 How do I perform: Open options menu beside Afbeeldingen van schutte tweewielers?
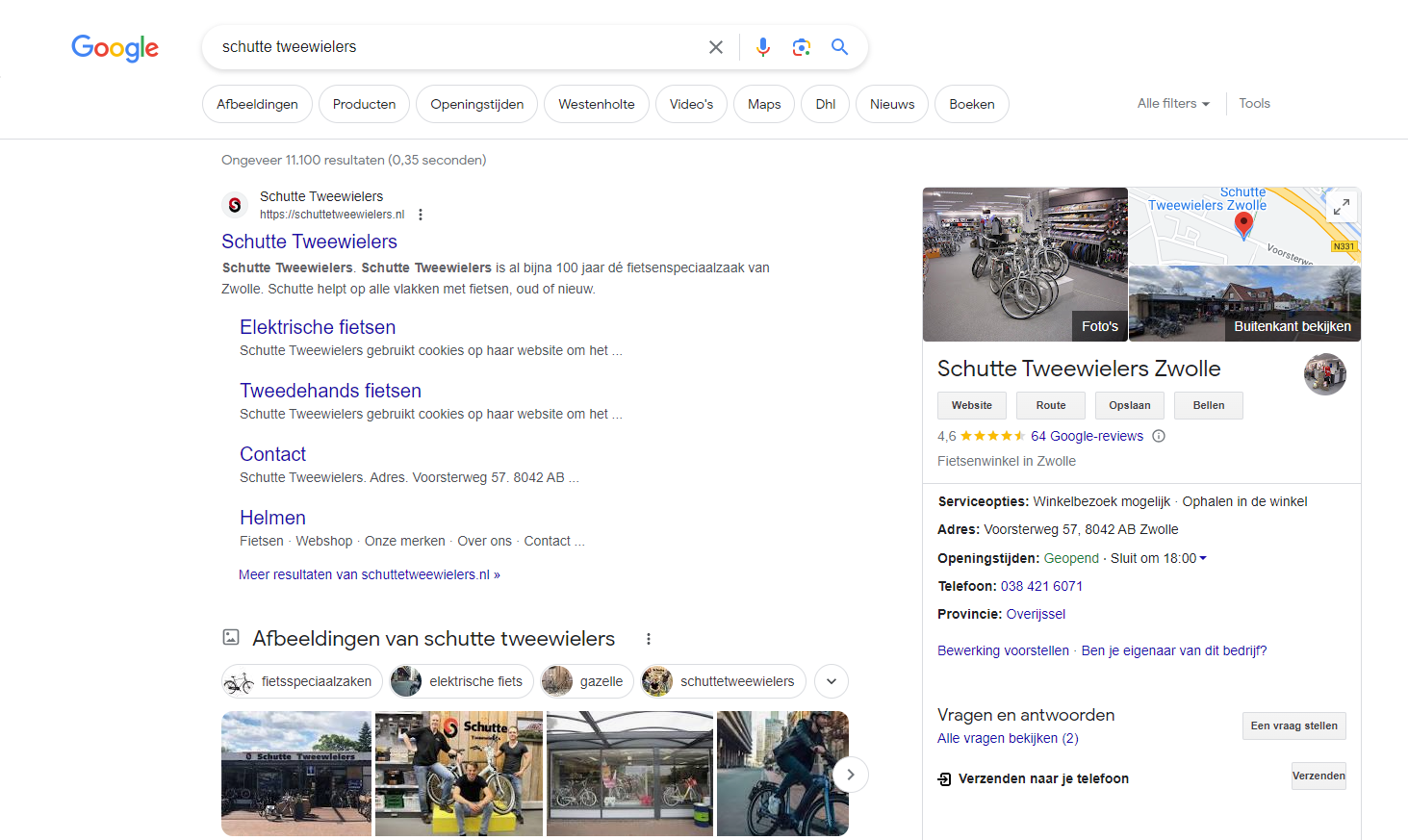click(x=649, y=638)
